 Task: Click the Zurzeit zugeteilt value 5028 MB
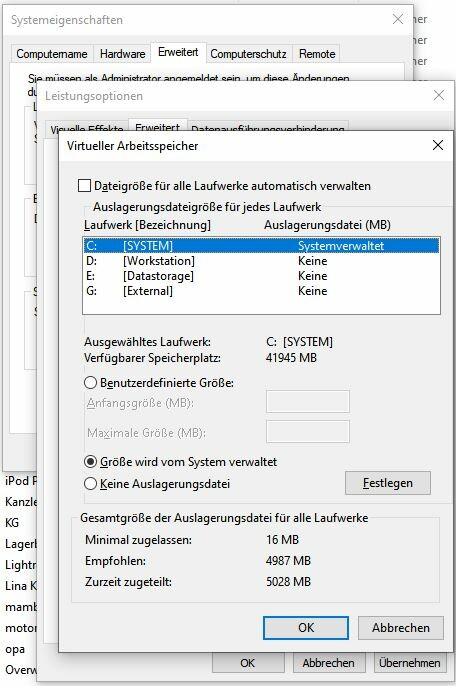288,582
